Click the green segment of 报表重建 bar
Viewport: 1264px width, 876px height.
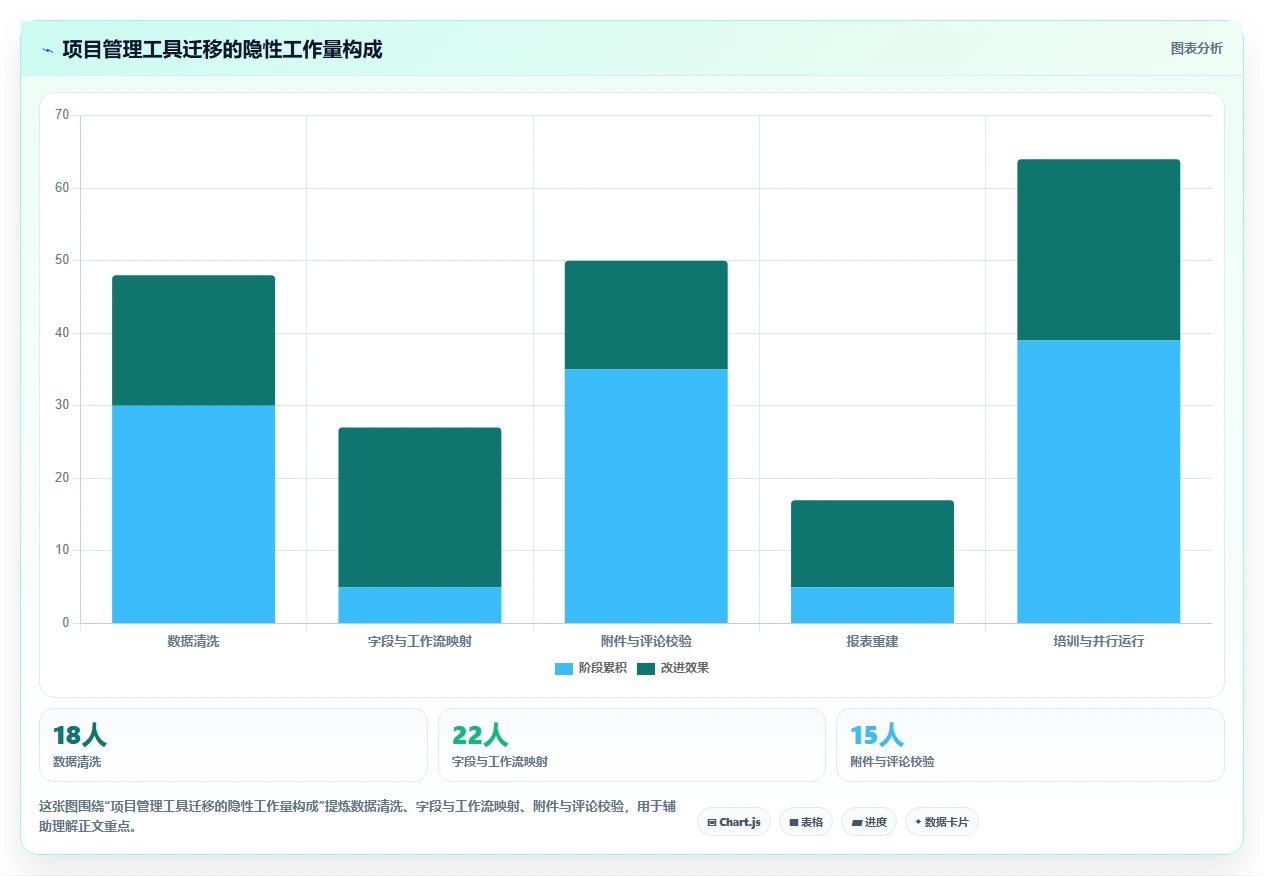[872, 543]
